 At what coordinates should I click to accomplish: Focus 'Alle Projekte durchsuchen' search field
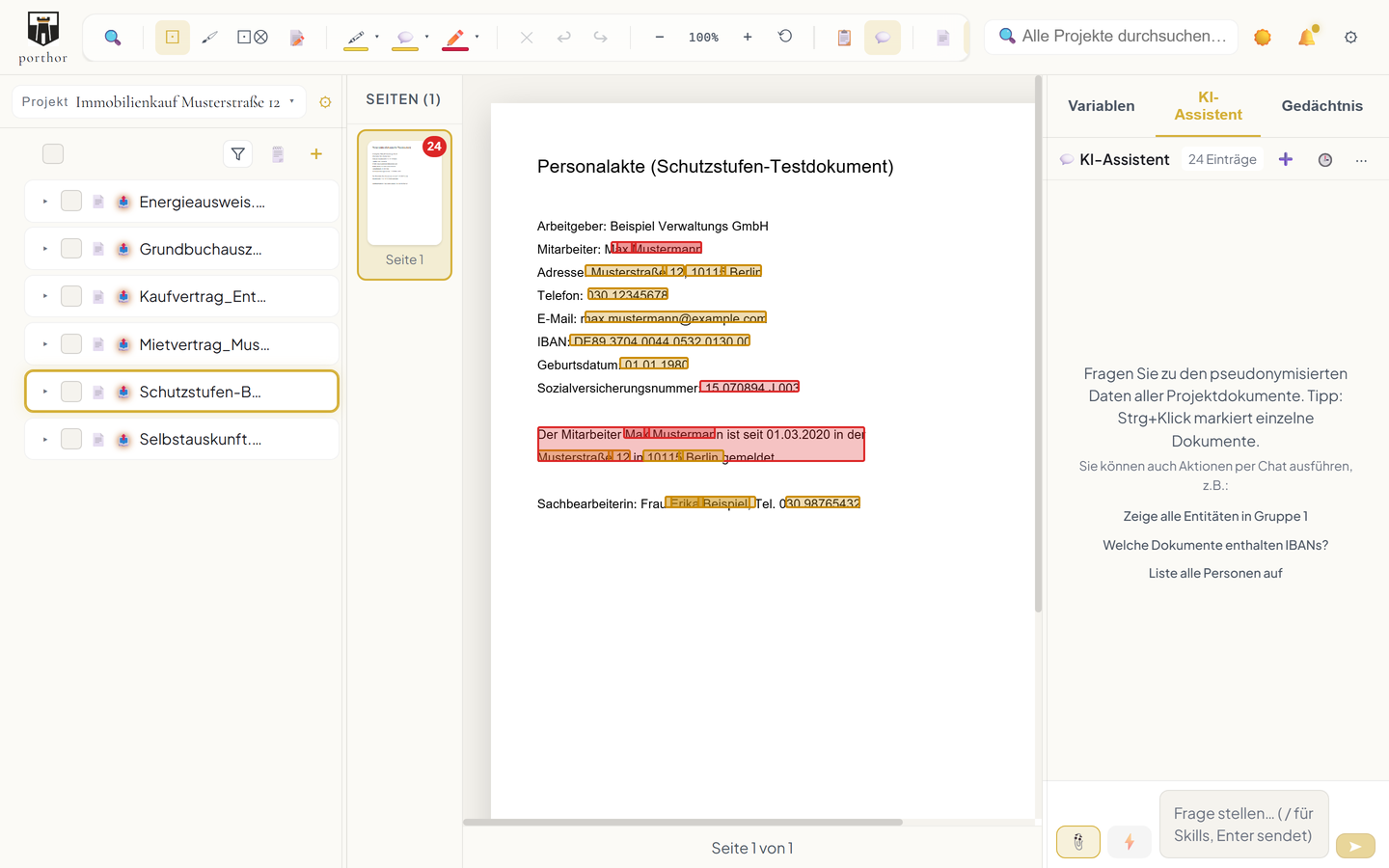1112,37
